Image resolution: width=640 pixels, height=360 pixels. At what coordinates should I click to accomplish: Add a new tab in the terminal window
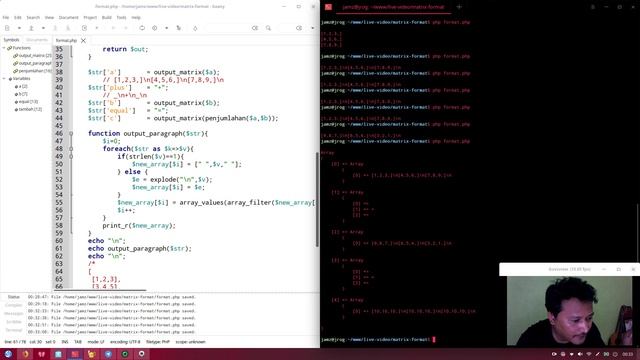[459, 7]
